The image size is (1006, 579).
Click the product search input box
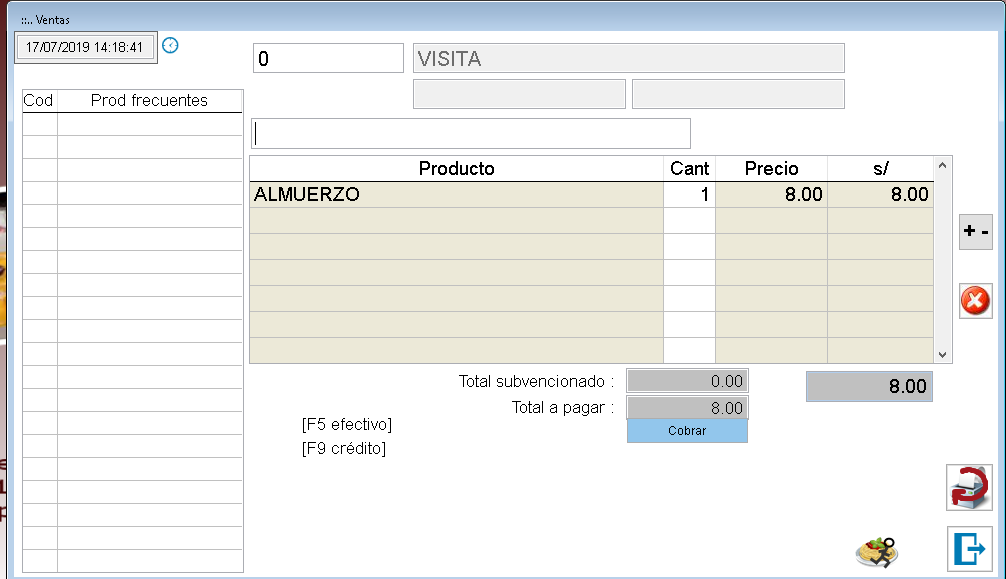coord(471,133)
